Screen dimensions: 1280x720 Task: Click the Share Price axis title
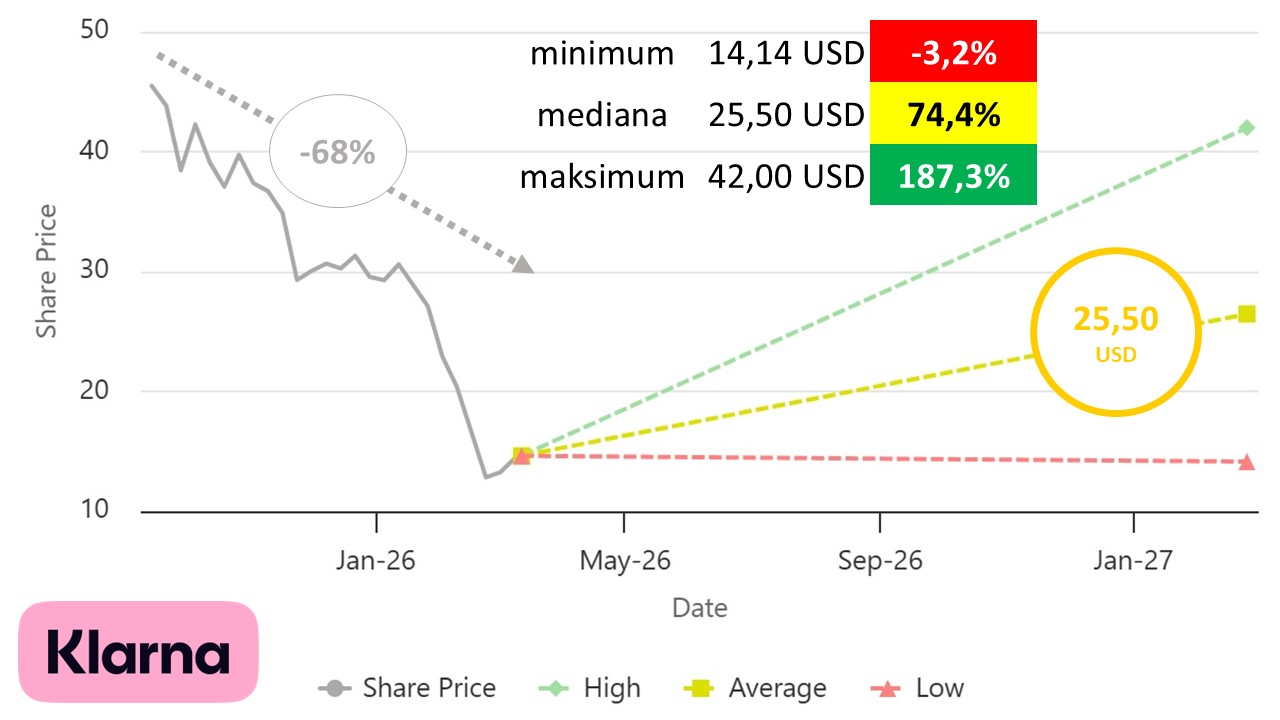[x=47, y=270]
